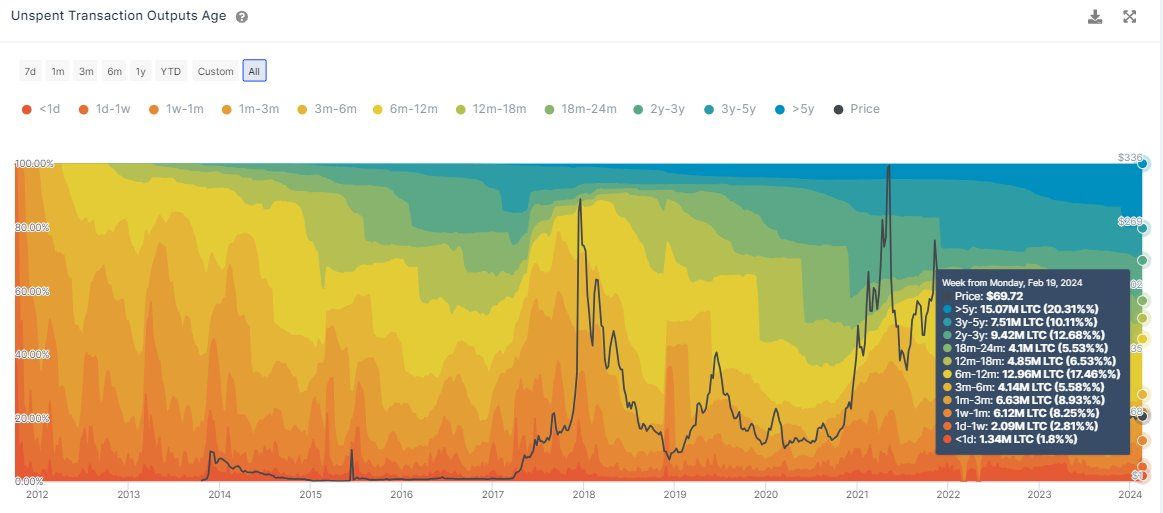The height and width of the screenshot is (513, 1163).
Task: Select the All time range
Action: (254, 71)
